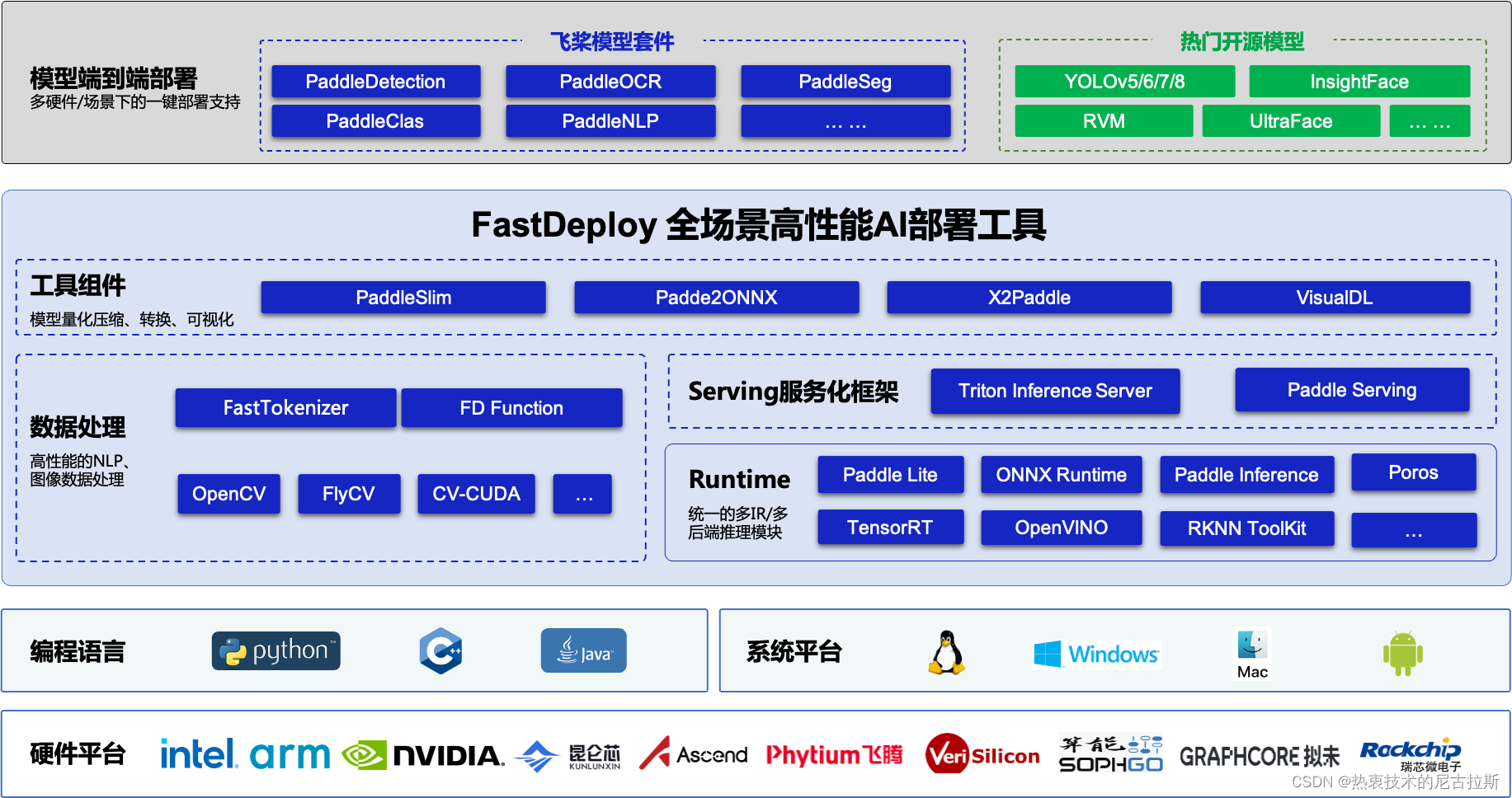Click the InsightFace green box
The width and height of the screenshot is (1512, 798).
click(x=1359, y=82)
